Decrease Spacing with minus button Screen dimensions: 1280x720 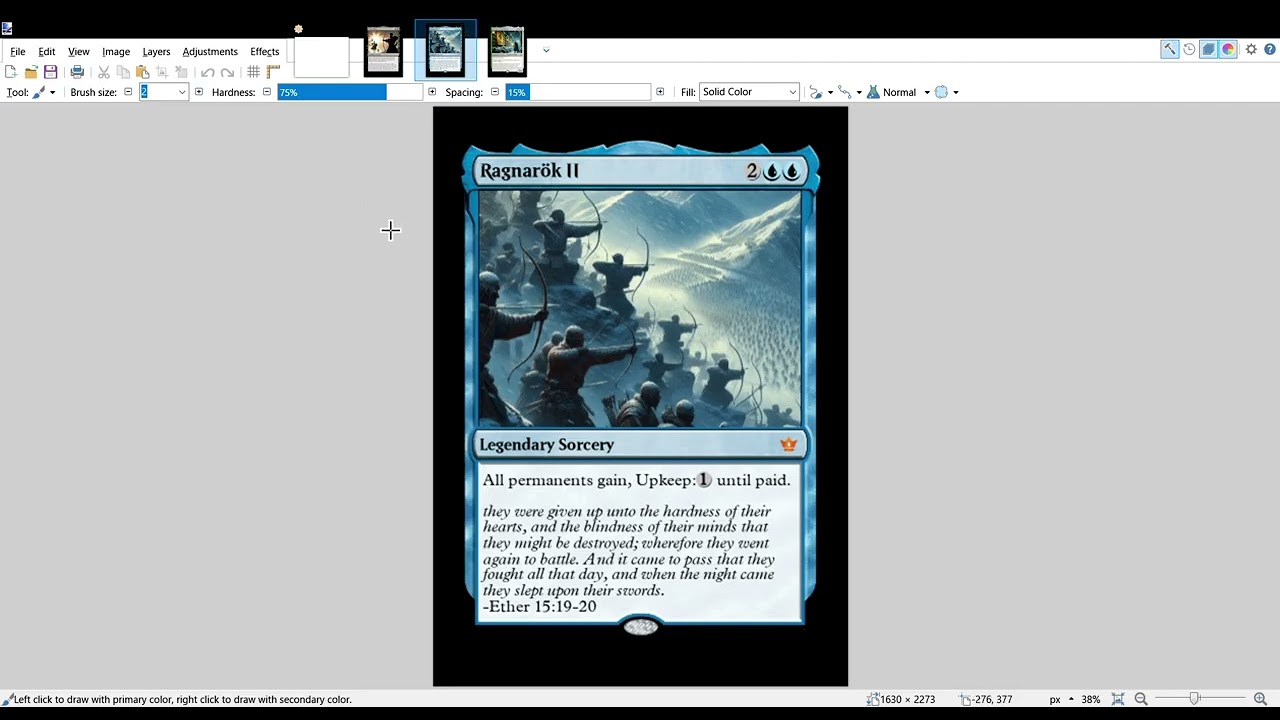(x=495, y=92)
